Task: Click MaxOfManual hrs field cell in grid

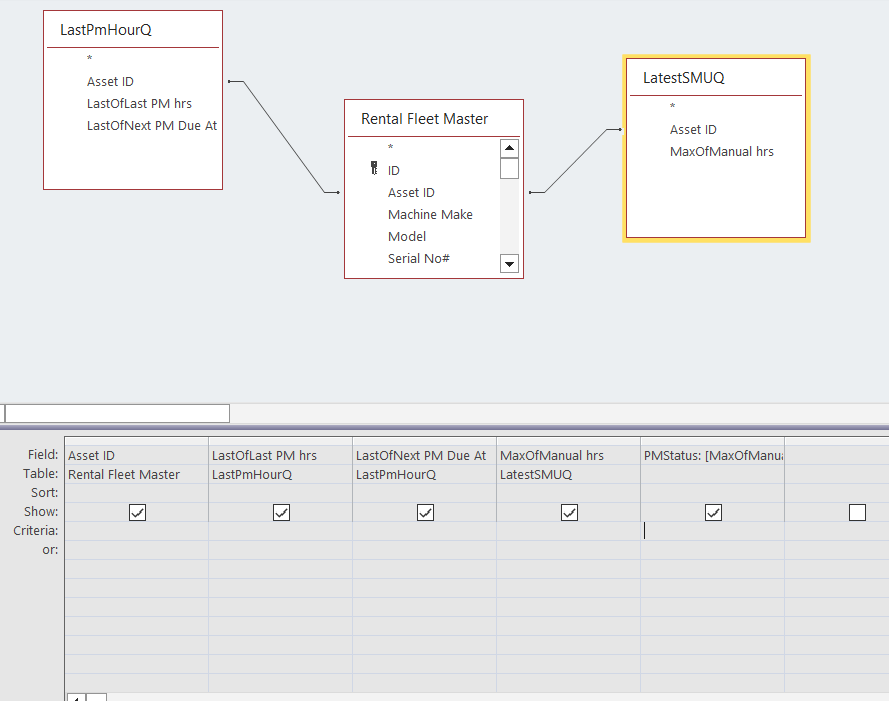Action: (x=569, y=455)
